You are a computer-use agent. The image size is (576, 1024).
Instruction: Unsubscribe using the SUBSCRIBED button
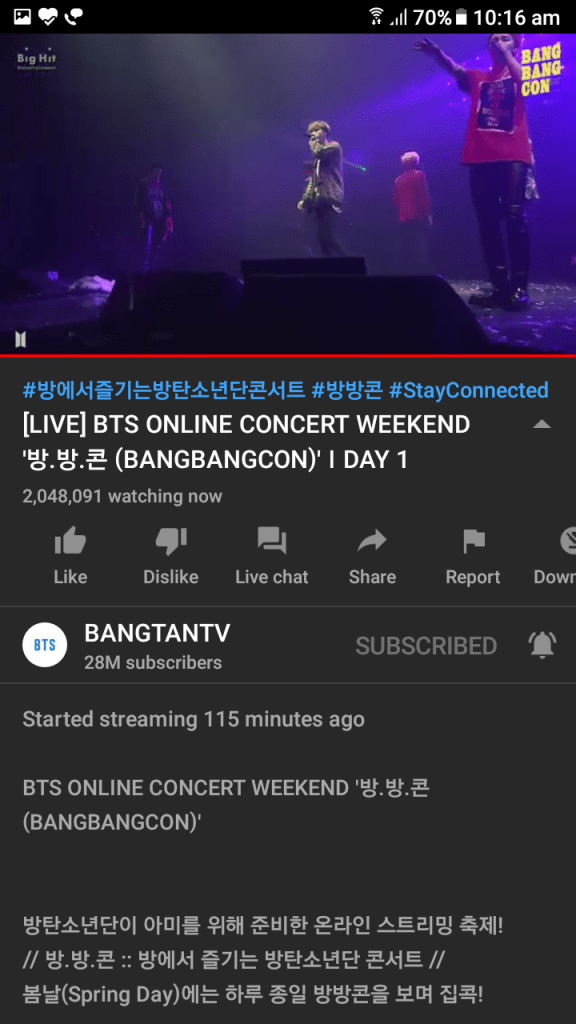click(426, 646)
